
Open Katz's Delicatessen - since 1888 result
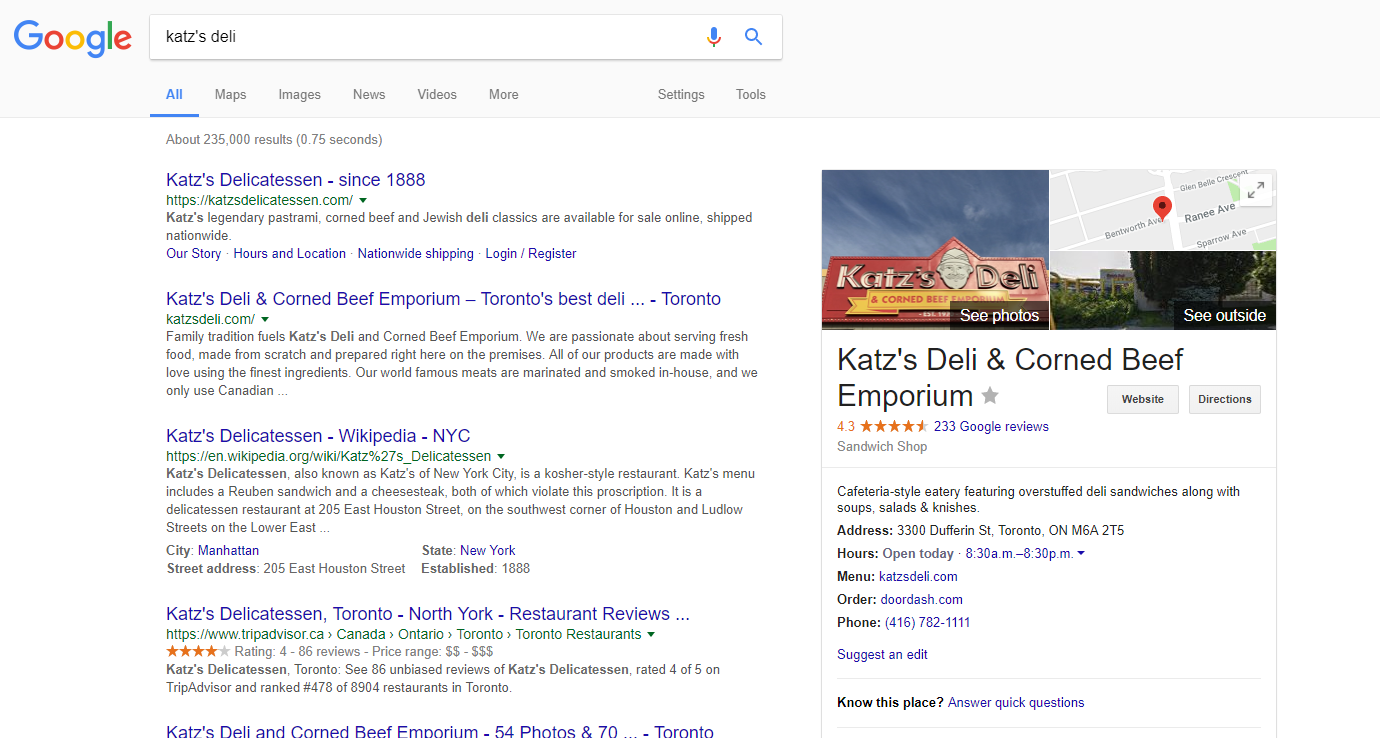point(296,180)
